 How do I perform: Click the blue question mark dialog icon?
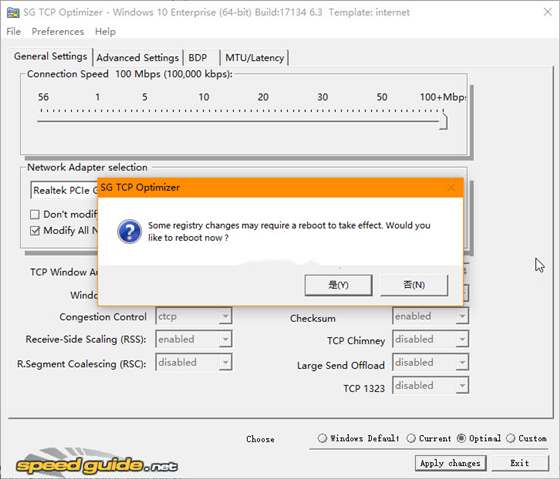pos(130,231)
